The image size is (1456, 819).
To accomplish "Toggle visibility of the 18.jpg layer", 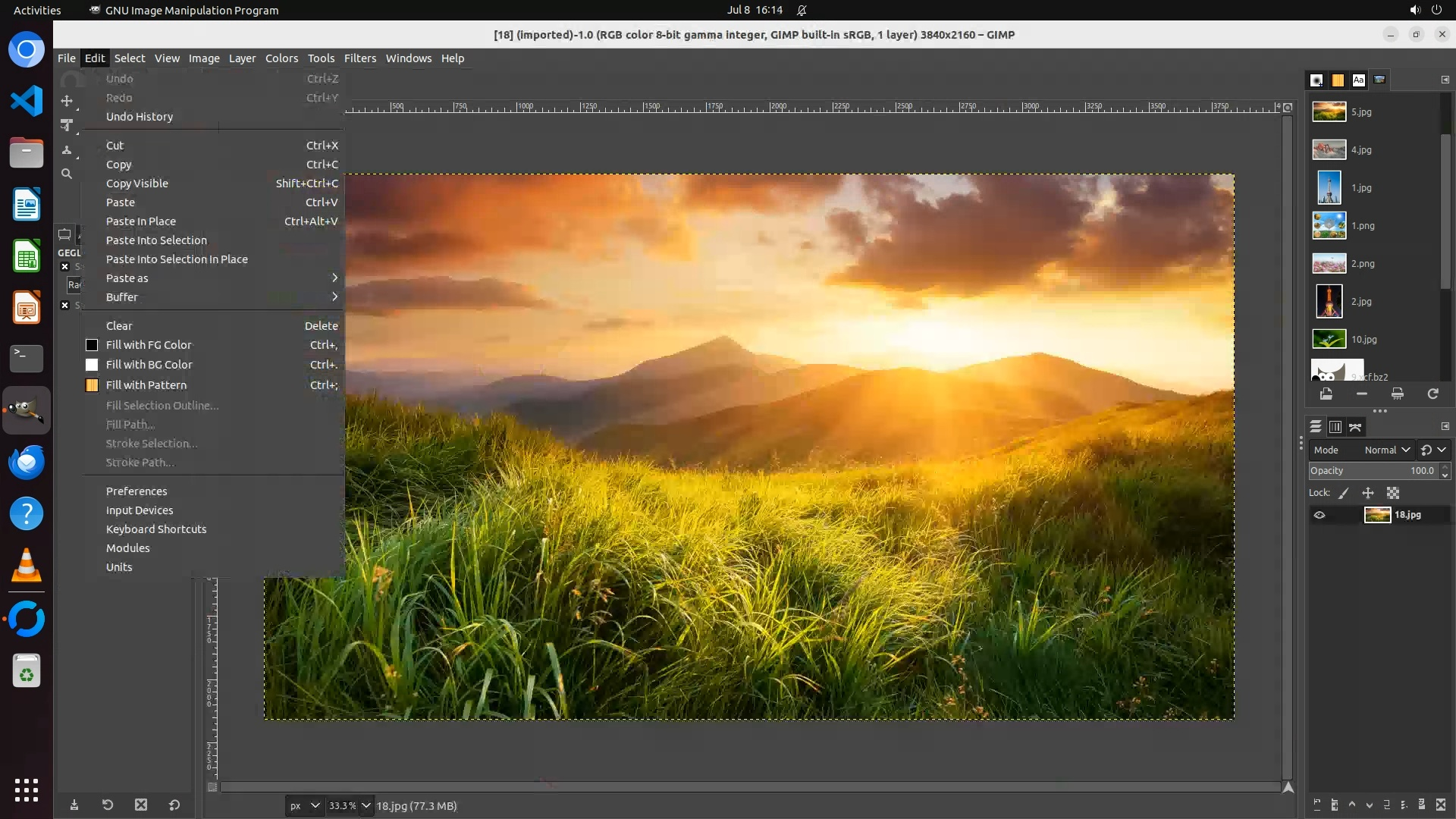I will point(1319,515).
